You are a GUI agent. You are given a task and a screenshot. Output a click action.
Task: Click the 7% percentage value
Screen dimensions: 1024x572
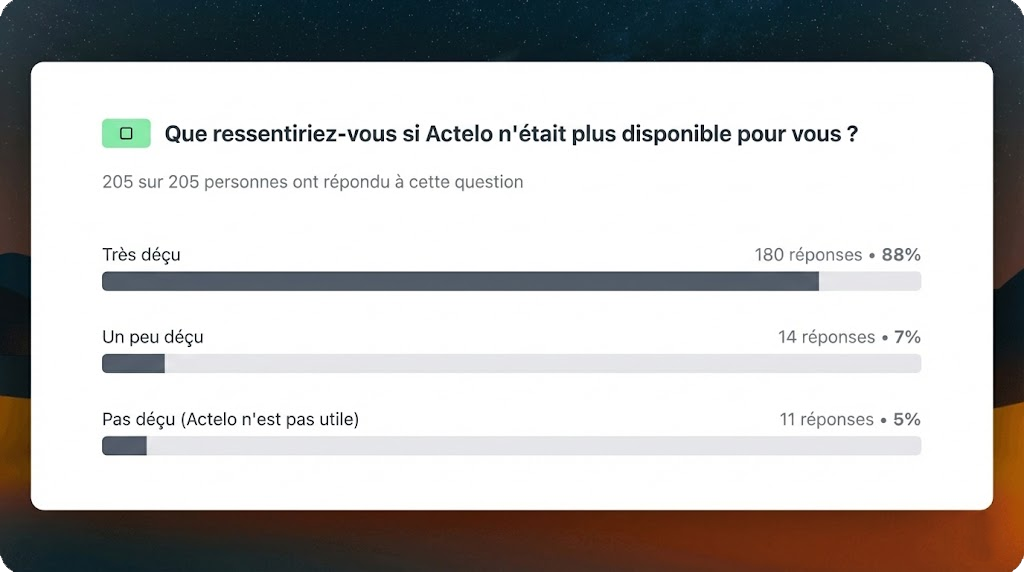pyautogui.click(x=907, y=337)
